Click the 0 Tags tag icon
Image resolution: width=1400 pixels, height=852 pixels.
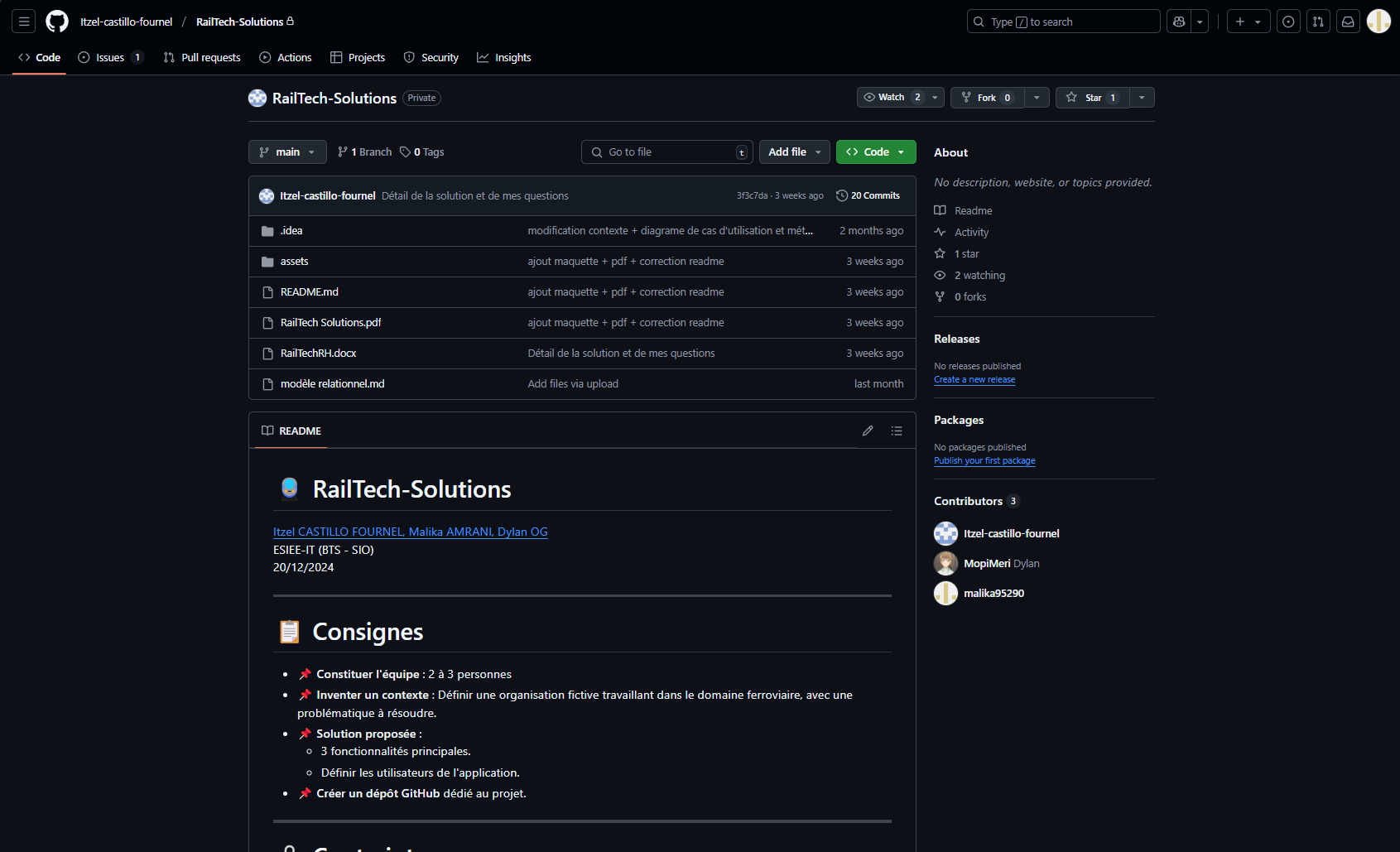(405, 152)
